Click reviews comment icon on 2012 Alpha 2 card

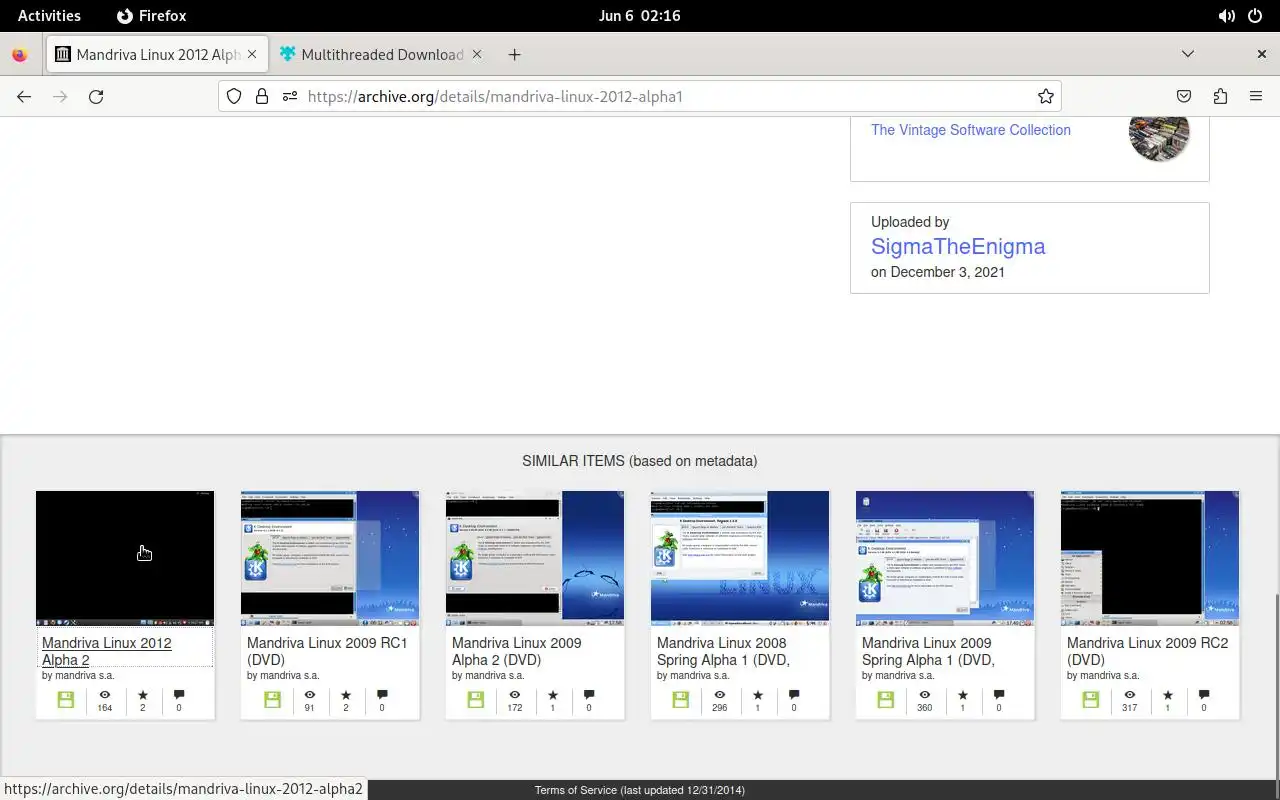tap(179, 694)
